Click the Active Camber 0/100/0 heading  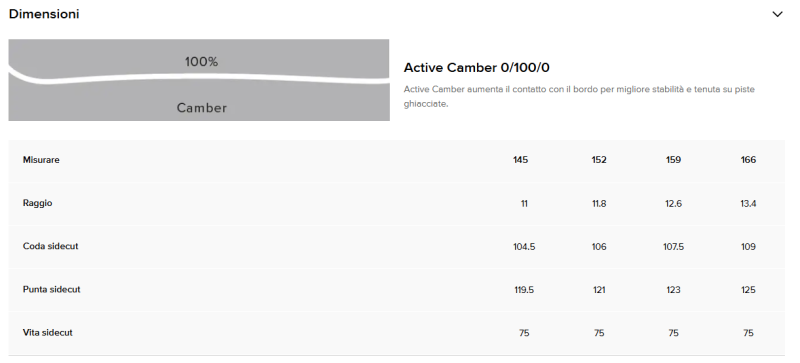[x=477, y=67]
